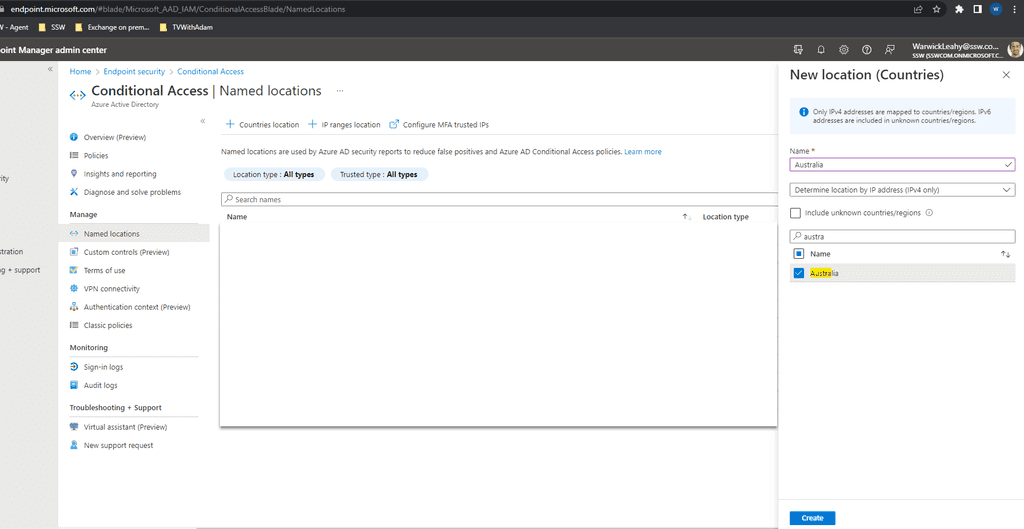Follow the Learn more link
The width and height of the screenshot is (1024, 529).
point(643,152)
